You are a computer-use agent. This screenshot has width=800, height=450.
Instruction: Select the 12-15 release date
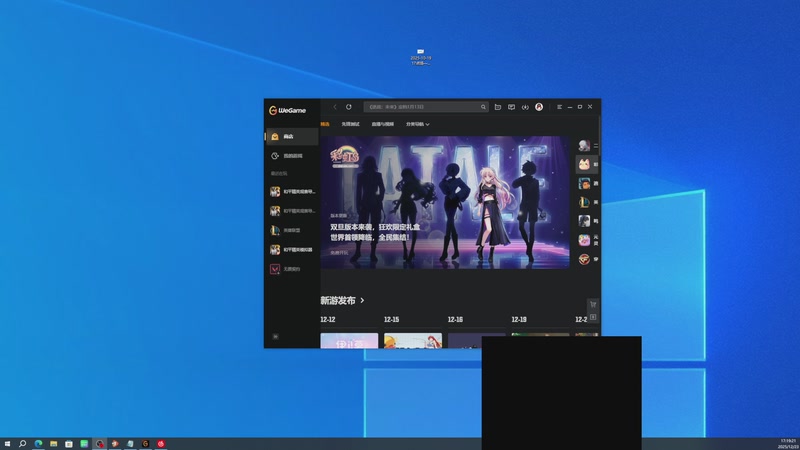pyautogui.click(x=391, y=319)
